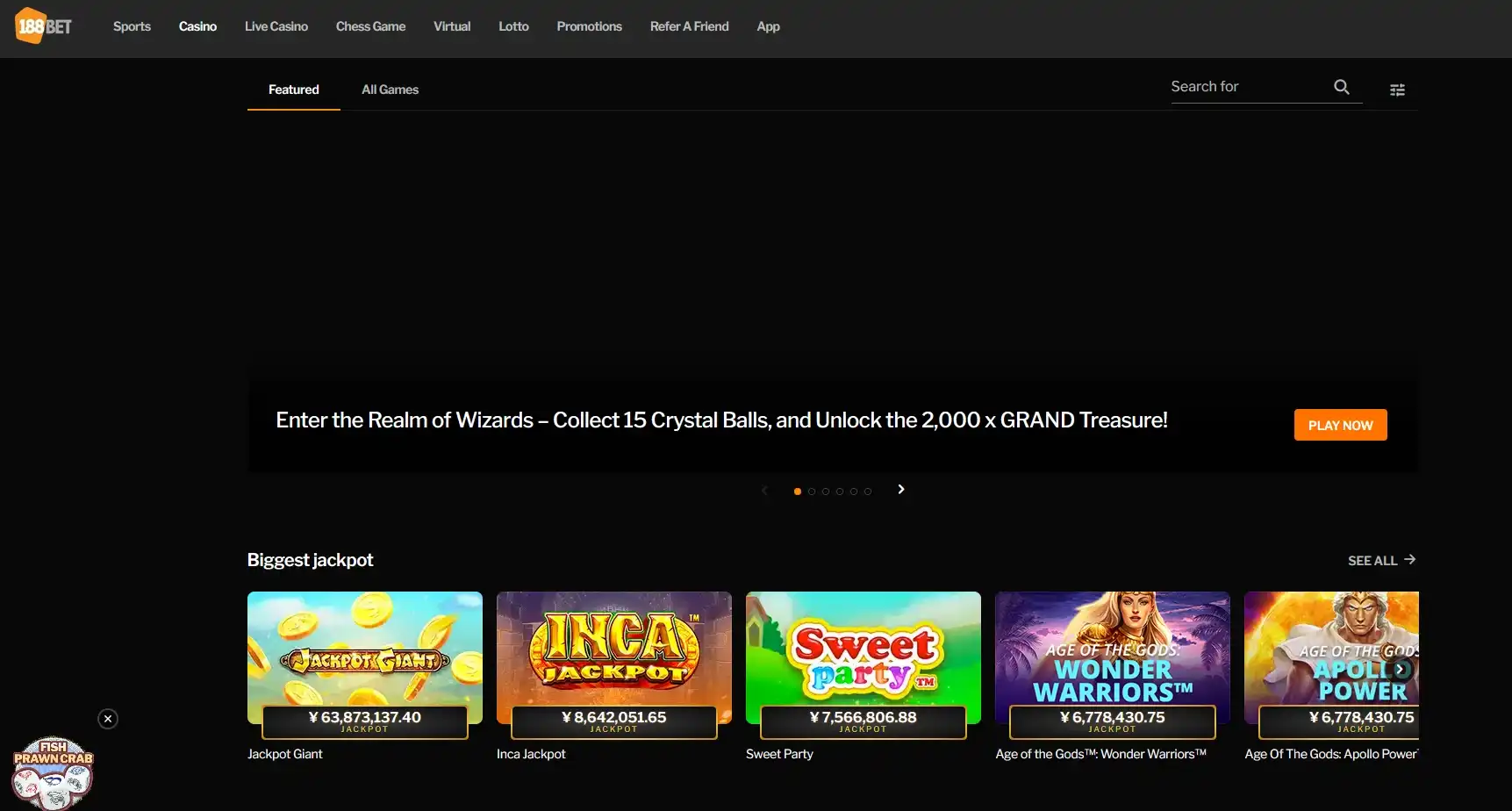
Task: Click SEE ALL for biggest jackpots
Action: click(1381, 560)
